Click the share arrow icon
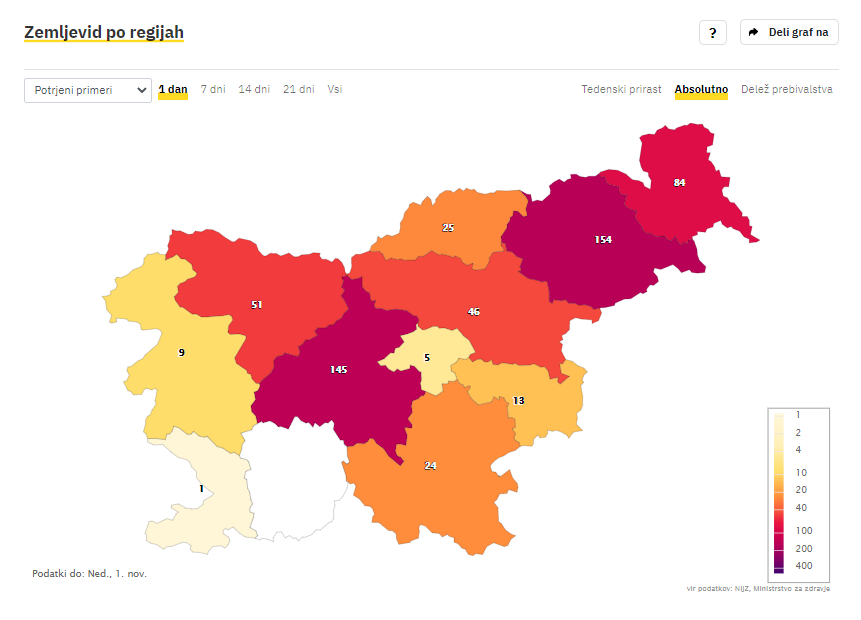Screen dimensions: 861x620 pyautogui.click(x=753, y=32)
